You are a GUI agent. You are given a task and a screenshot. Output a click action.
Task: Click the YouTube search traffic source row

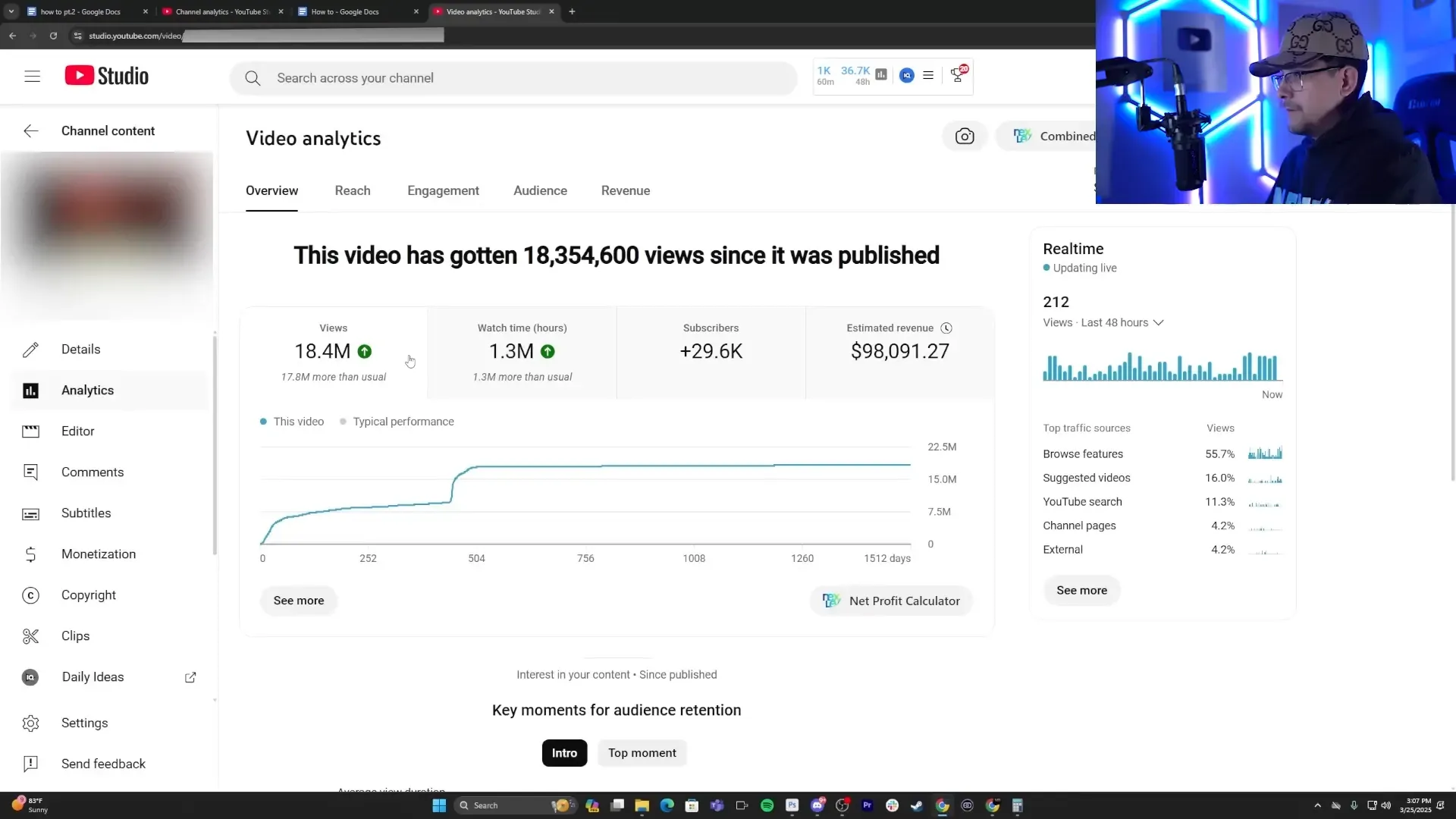[1163, 502]
